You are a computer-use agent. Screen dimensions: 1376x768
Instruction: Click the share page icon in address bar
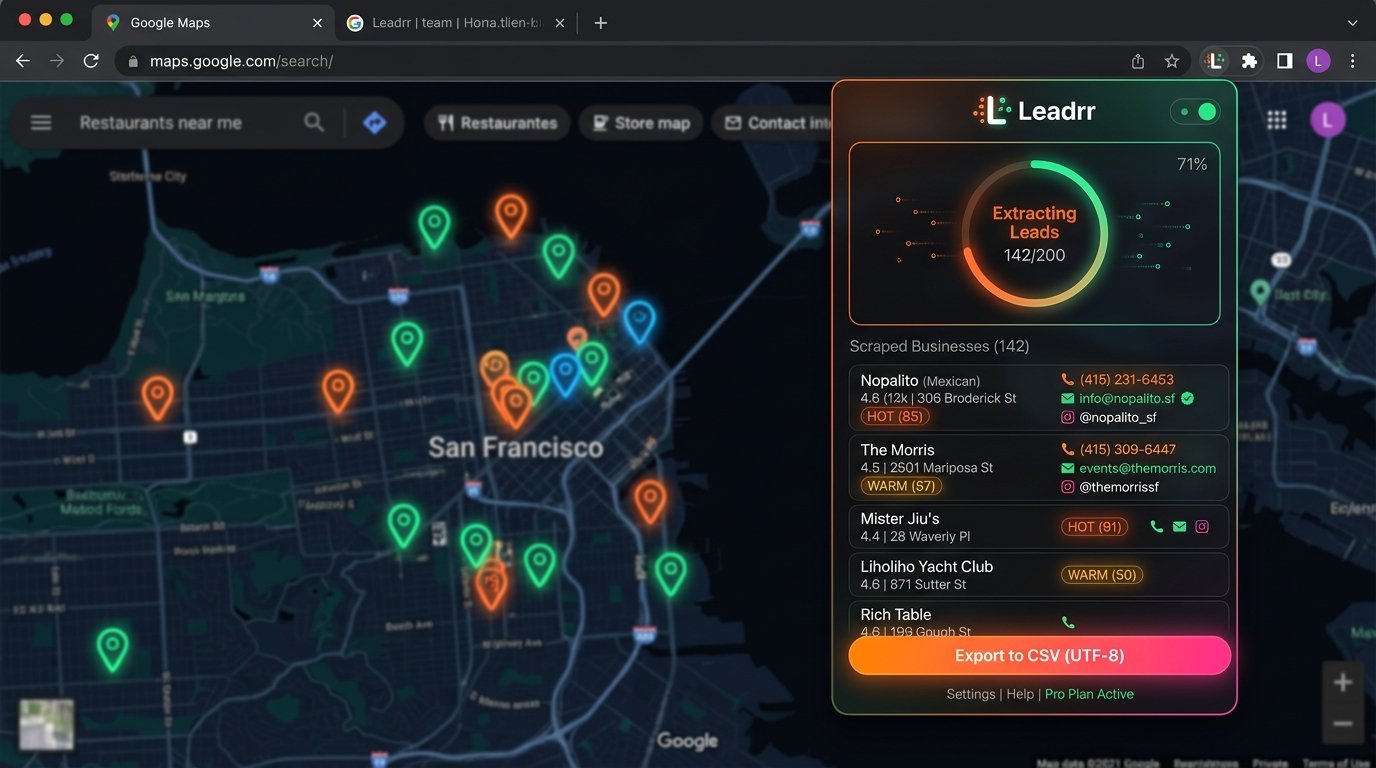click(x=1138, y=61)
